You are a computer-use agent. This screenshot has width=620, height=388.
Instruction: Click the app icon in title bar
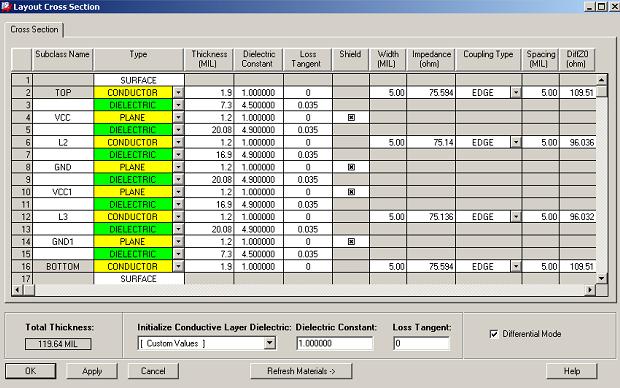(x=6, y=7)
